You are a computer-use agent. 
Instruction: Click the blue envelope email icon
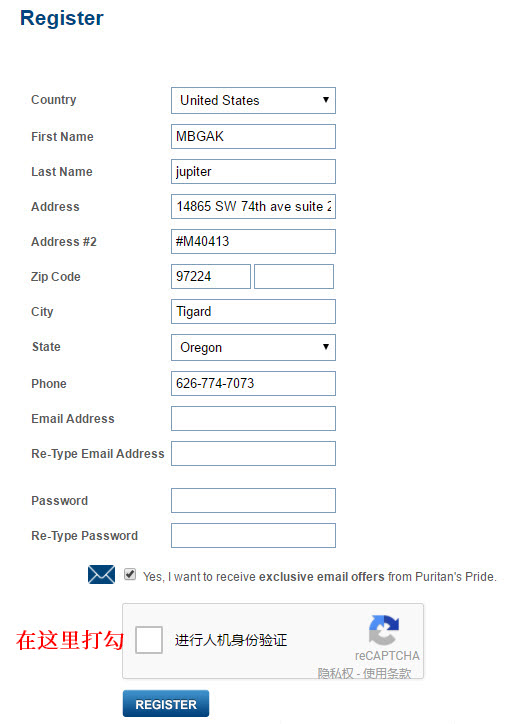point(101,574)
